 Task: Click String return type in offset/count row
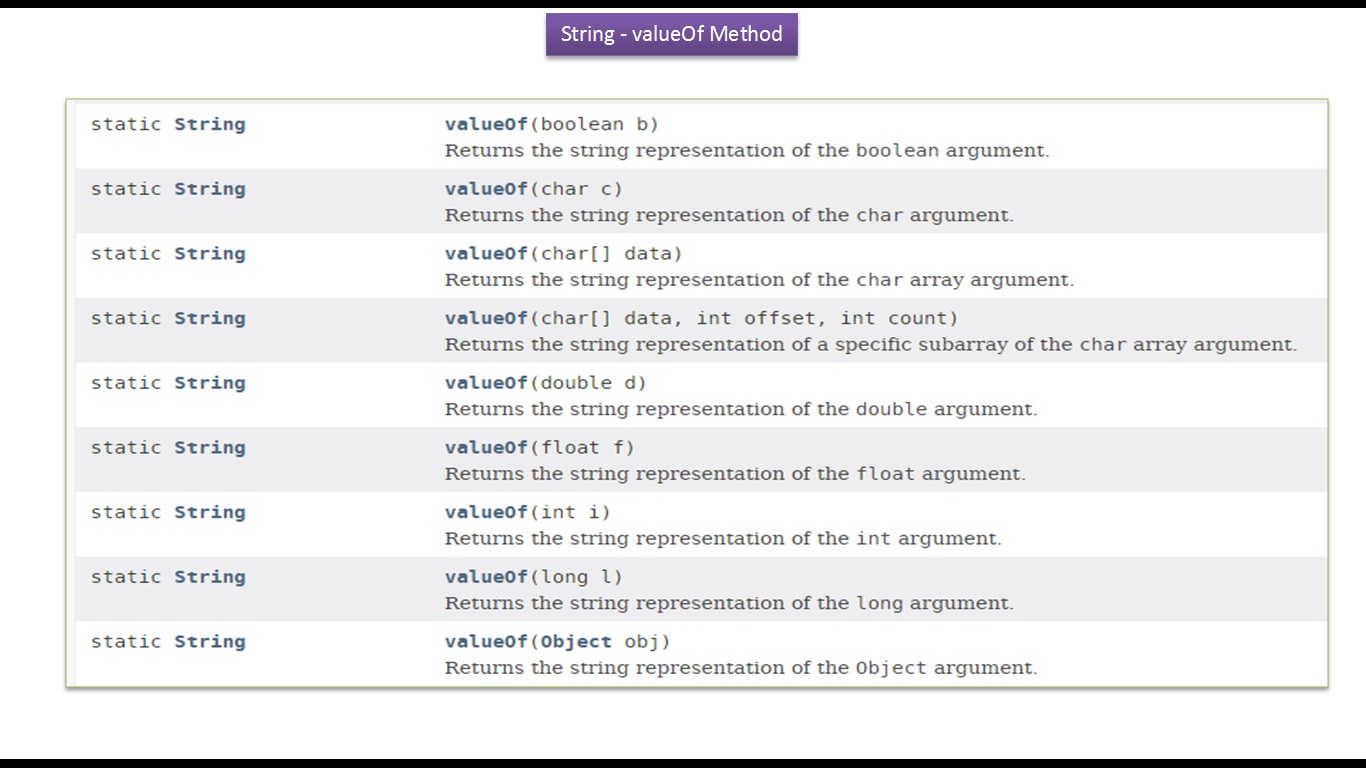pos(210,318)
